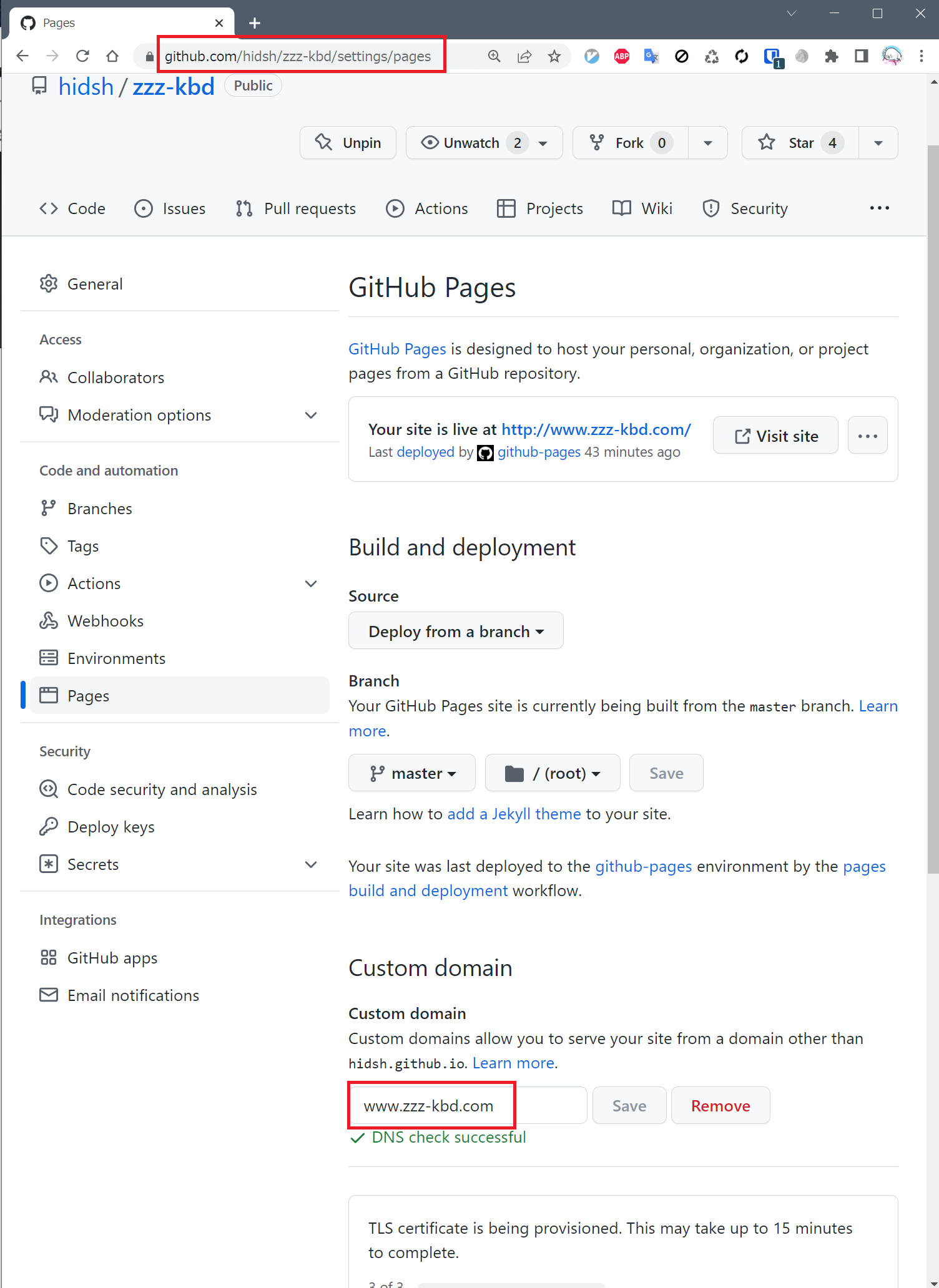Screen dimensions: 939x1288
Task: Expand the sidebar Actions section
Action: tap(180, 583)
